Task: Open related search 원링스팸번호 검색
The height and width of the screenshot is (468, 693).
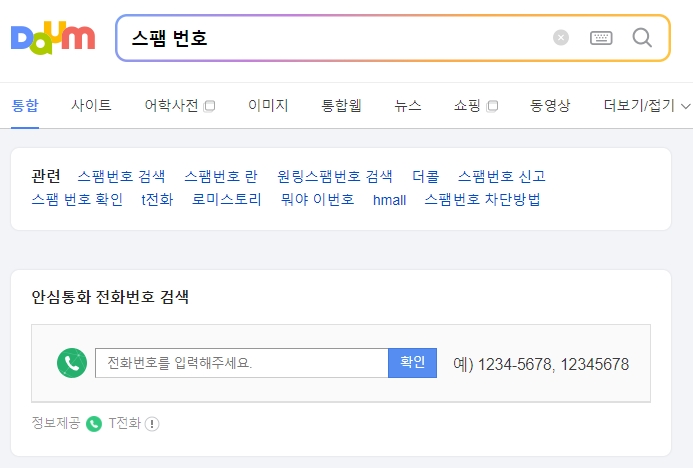Action: pyautogui.click(x=335, y=176)
